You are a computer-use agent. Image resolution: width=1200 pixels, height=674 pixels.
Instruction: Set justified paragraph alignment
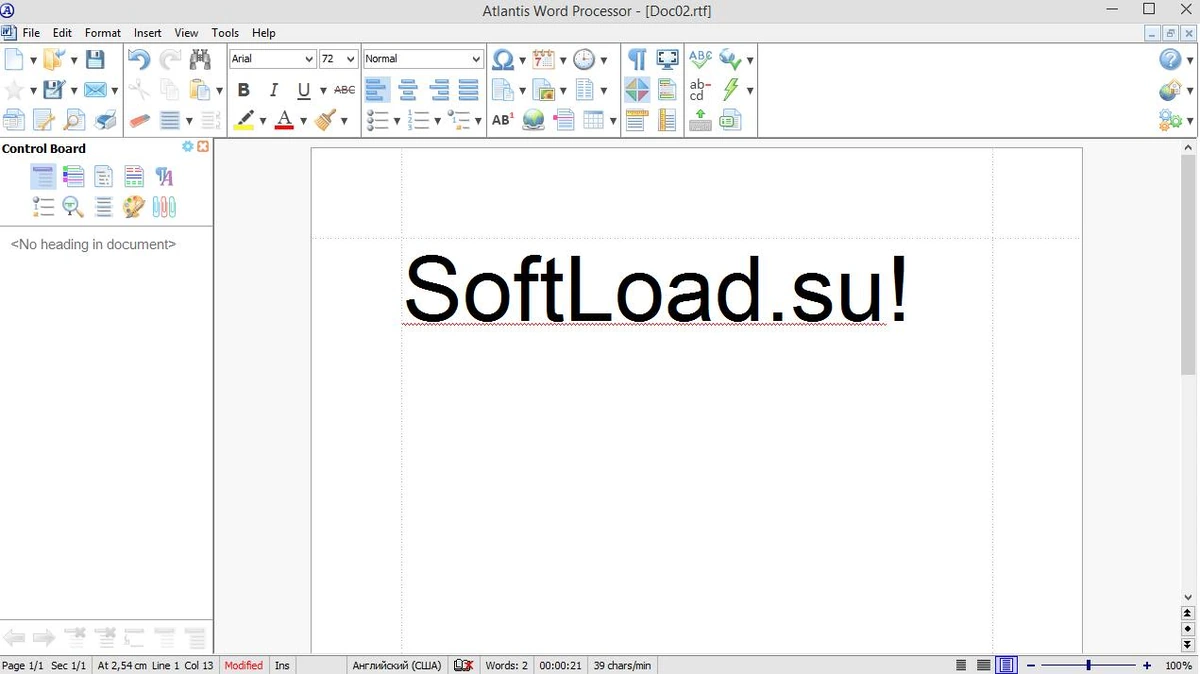click(468, 90)
